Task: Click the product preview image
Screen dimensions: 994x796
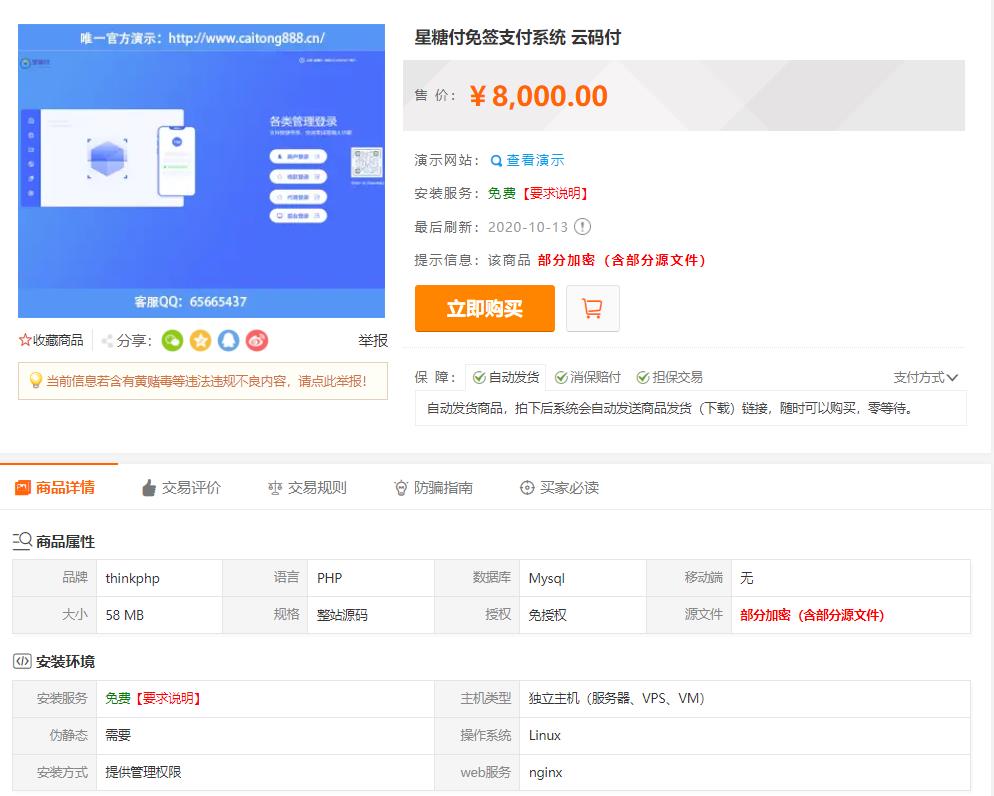Action: 202,171
